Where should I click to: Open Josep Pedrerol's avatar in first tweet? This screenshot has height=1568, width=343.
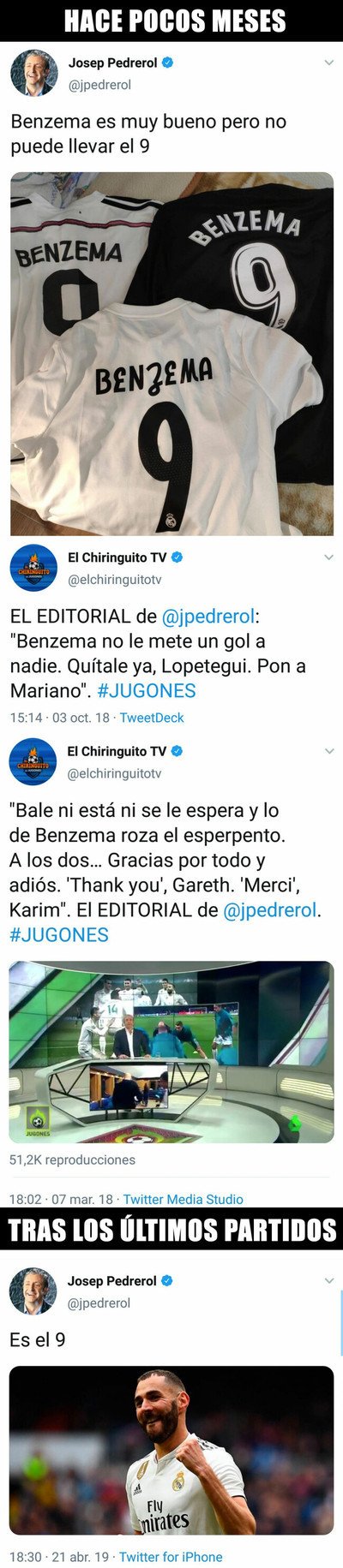[x=33, y=73]
